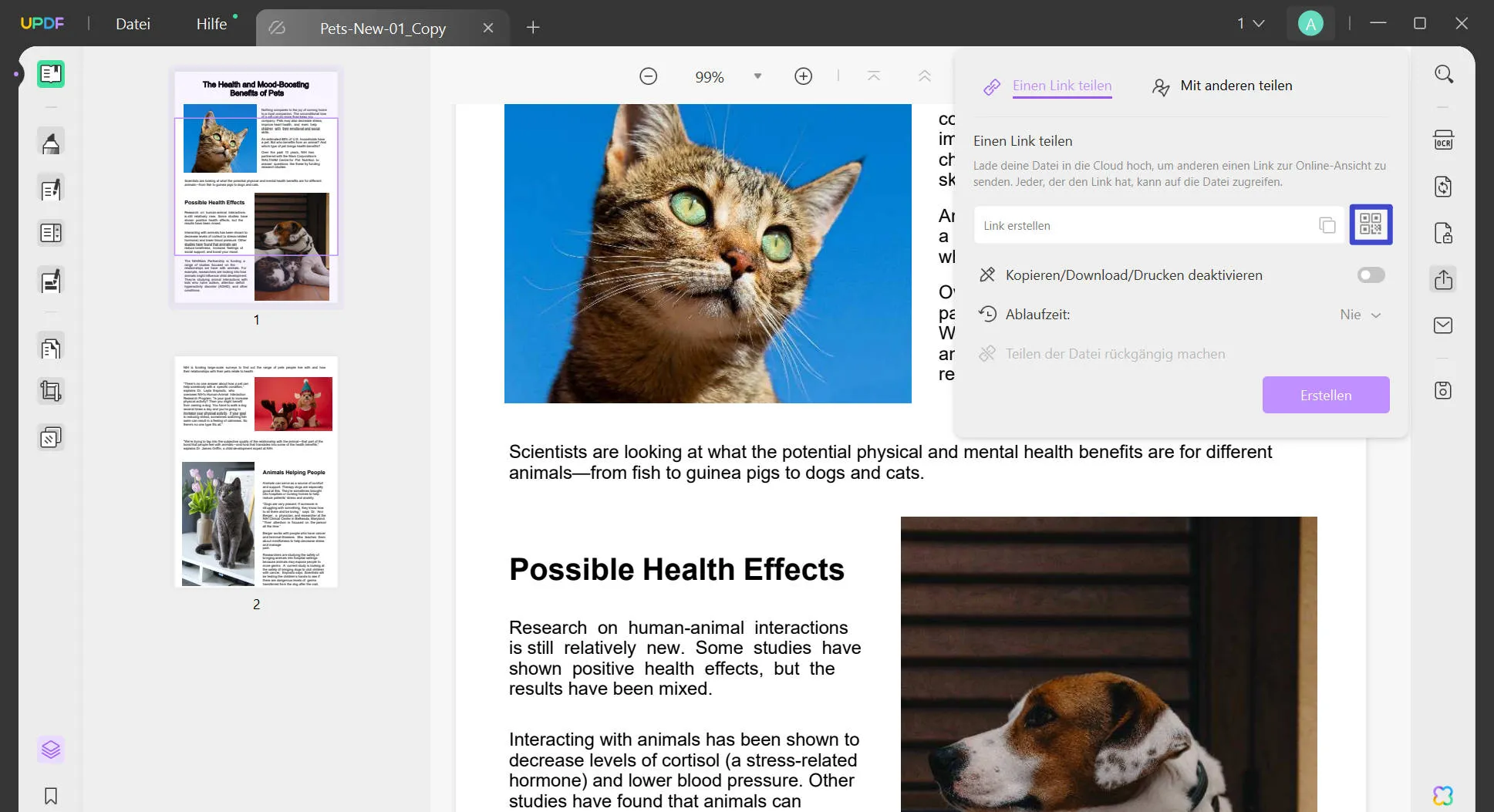Click the Save as other icon
Screen dimensions: 1494x812
(x=1444, y=390)
